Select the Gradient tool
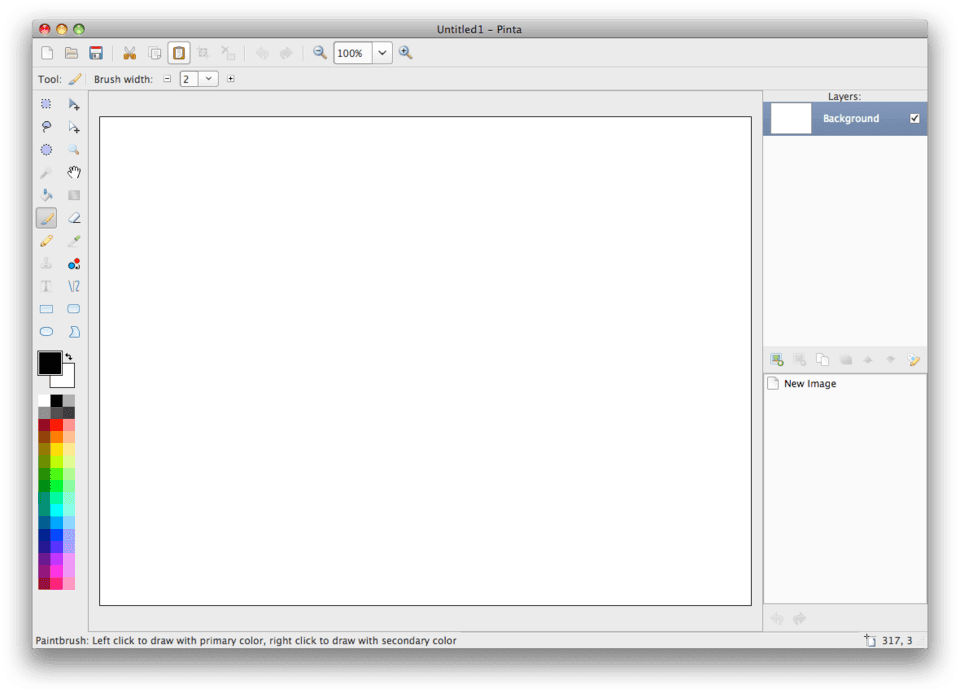The height and width of the screenshot is (693, 960). point(73,195)
